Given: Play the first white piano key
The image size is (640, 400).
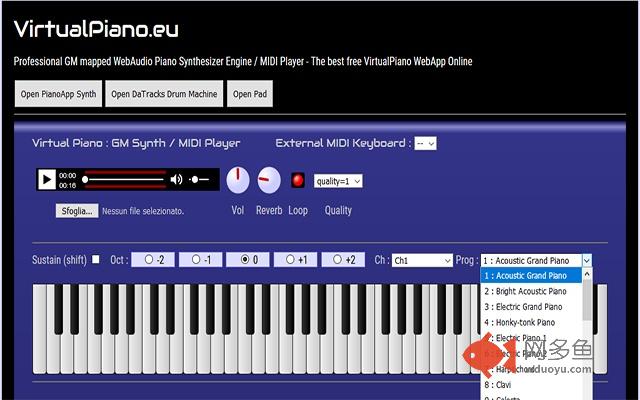Looking at the screenshot, I should pyautogui.click(x=39, y=329).
